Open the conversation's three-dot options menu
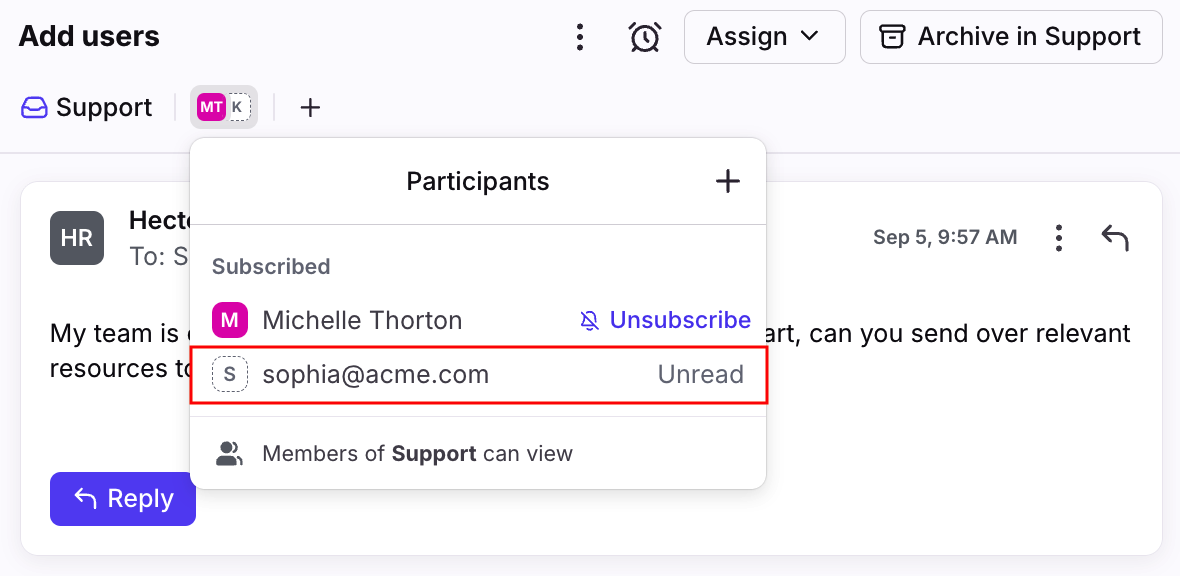The width and height of the screenshot is (1180, 576). coord(579,37)
